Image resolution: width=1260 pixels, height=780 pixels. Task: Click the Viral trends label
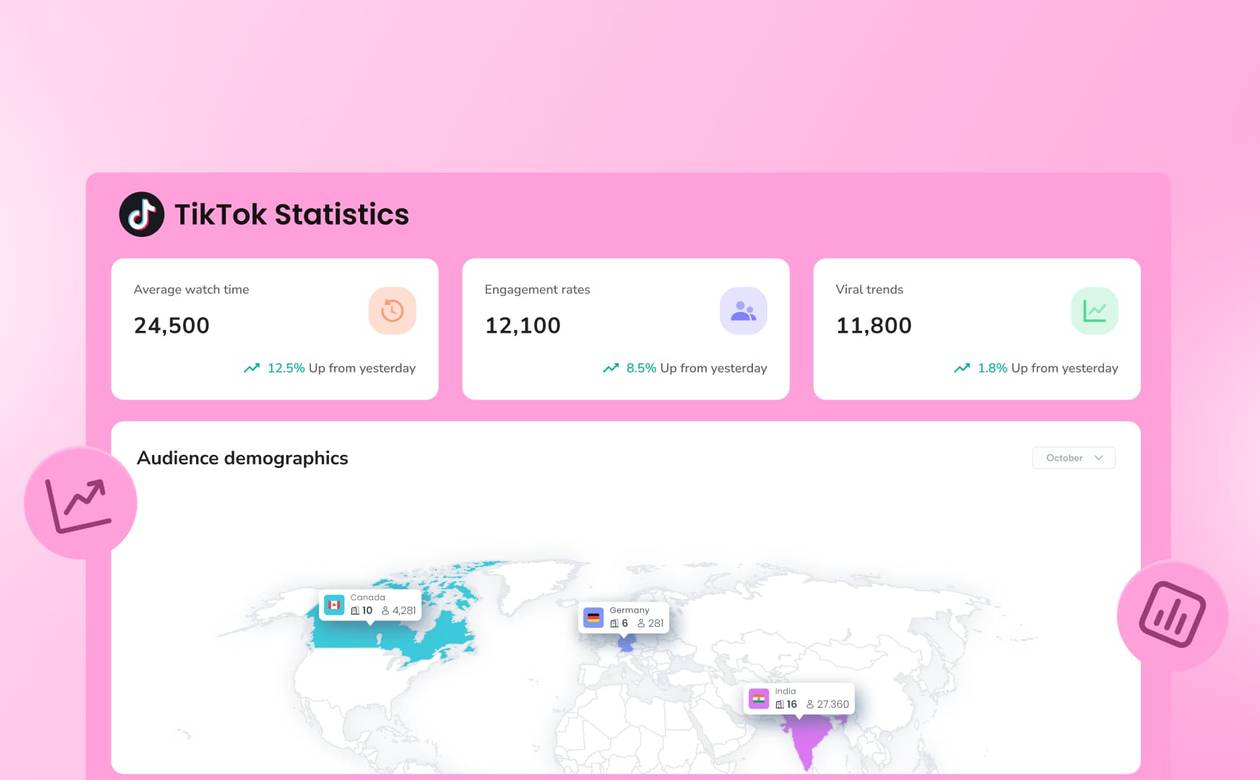(869, 290)
